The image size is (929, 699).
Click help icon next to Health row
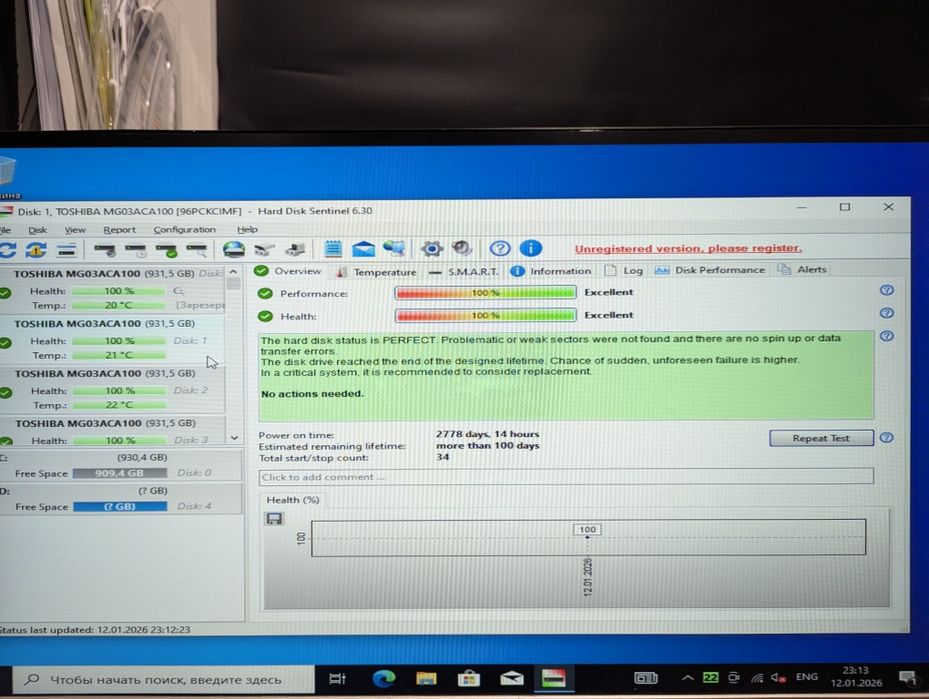[886, 313]
